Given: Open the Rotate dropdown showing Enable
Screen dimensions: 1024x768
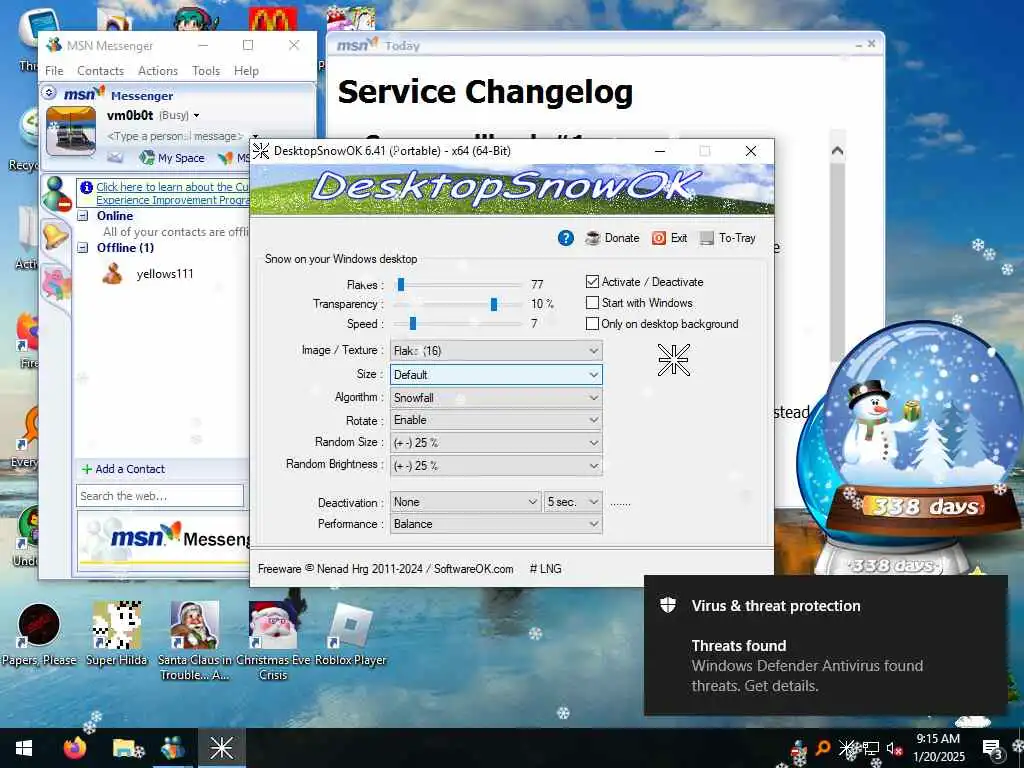Looking at the screenshot, I should pos(496,420).
